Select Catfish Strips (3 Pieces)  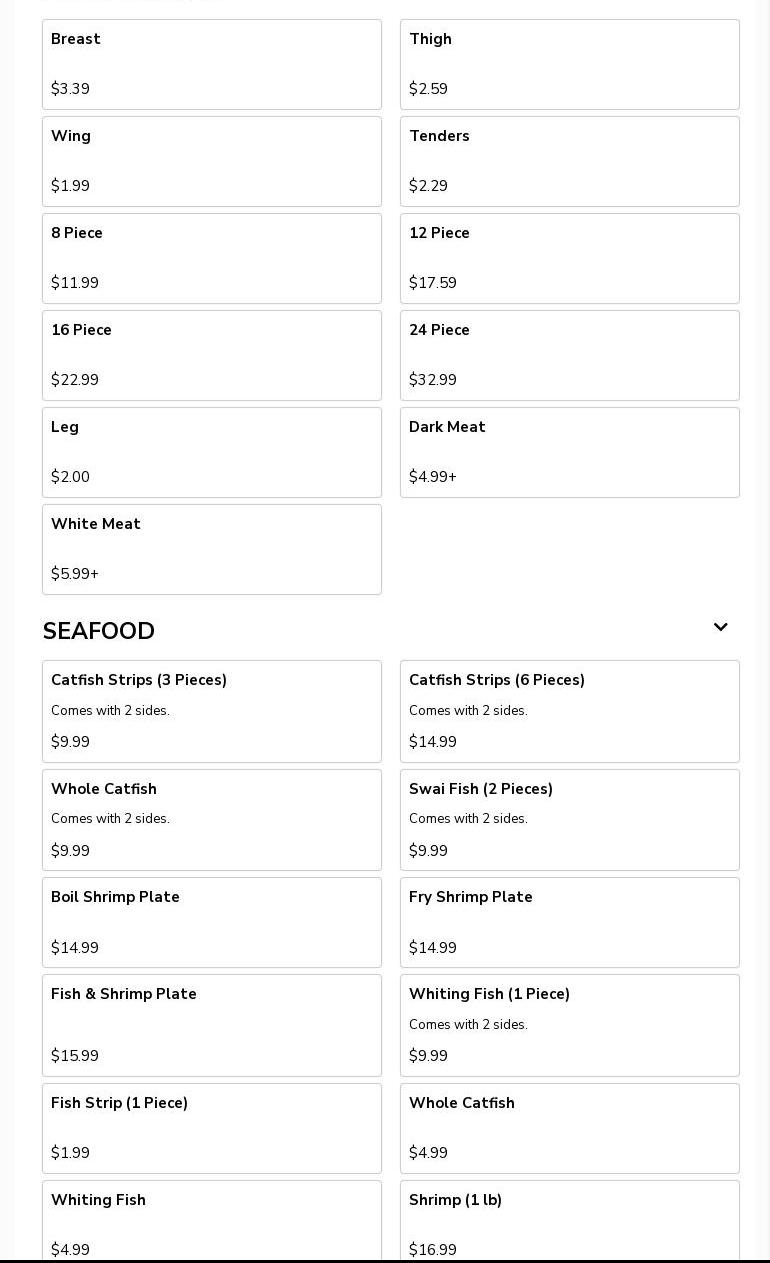coord(212,711)
